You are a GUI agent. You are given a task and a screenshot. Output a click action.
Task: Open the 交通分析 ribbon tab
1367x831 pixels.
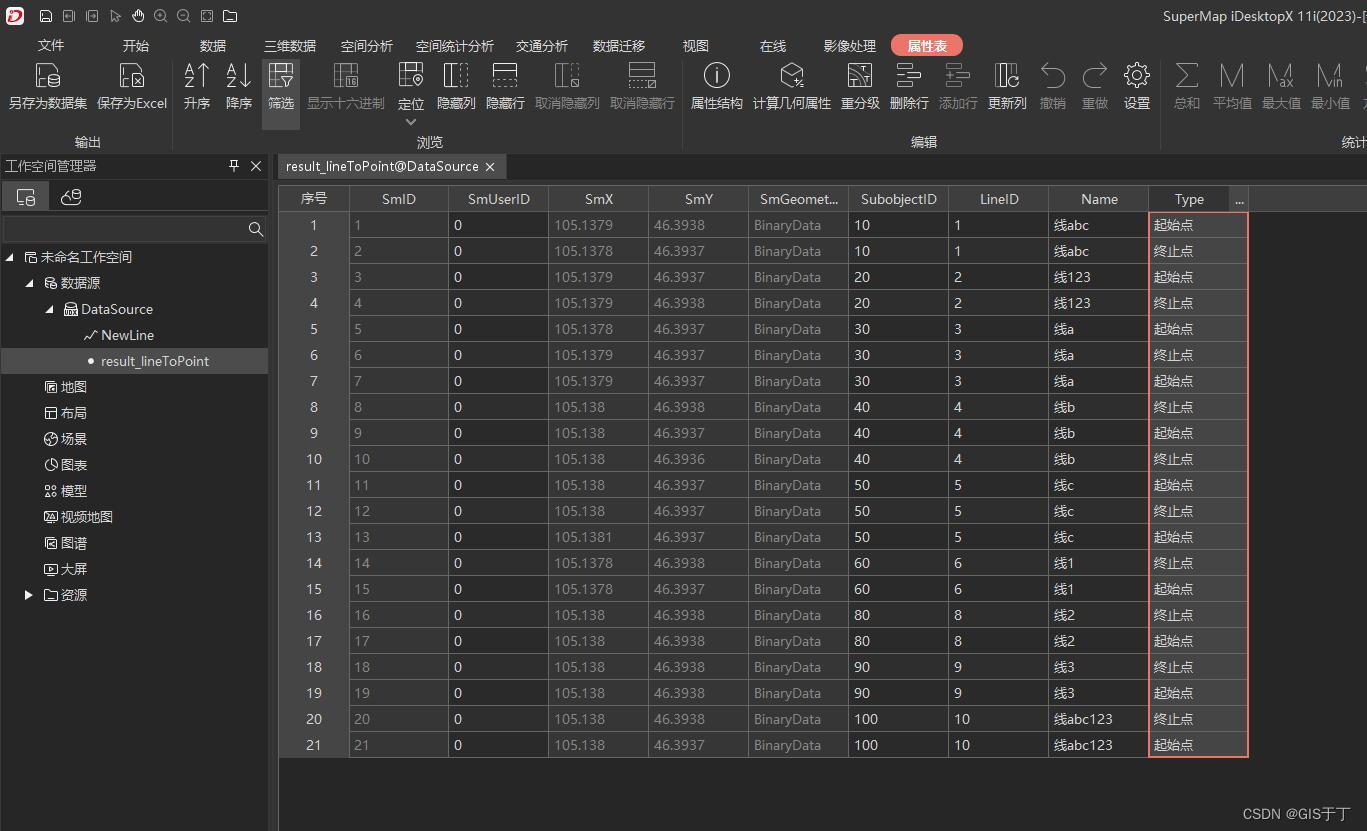click(542, 46)
